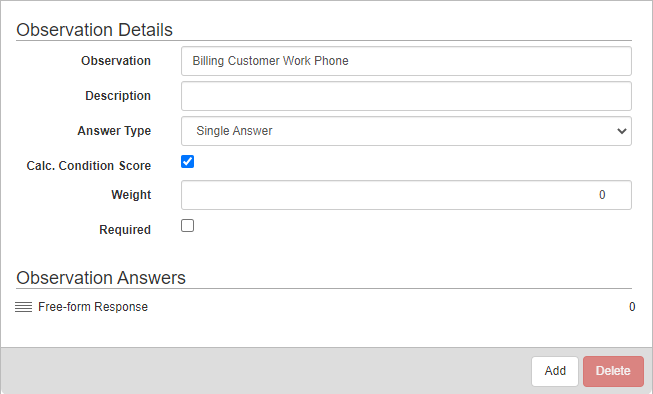
Task: Click inside the Weight number field
Action: tap(406, 195)
